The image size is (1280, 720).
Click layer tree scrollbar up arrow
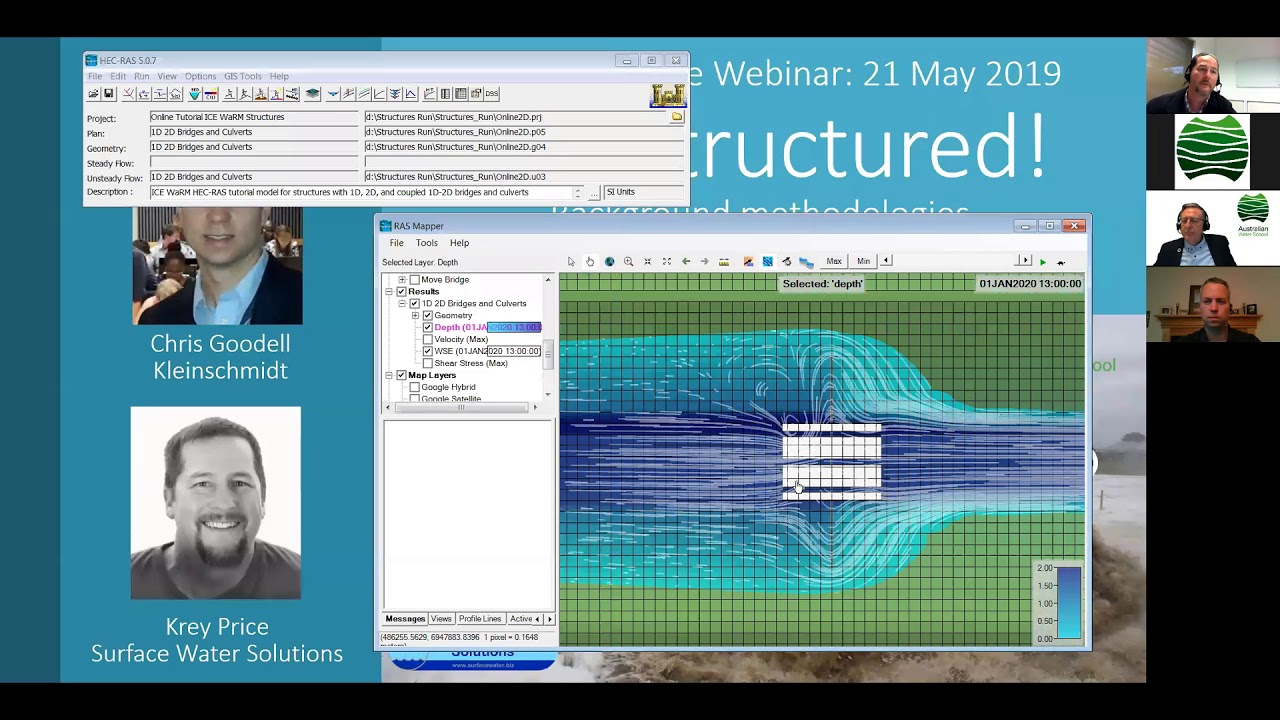tap(547, 280)
